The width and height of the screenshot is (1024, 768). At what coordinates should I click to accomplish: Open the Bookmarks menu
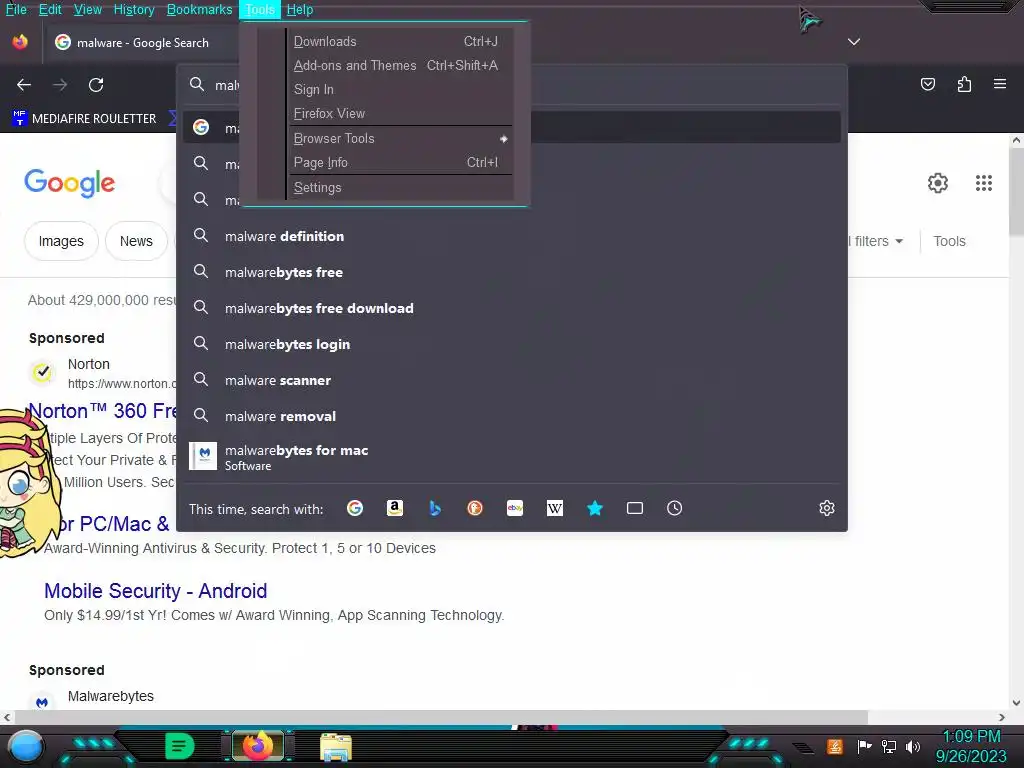pos(199,9)
